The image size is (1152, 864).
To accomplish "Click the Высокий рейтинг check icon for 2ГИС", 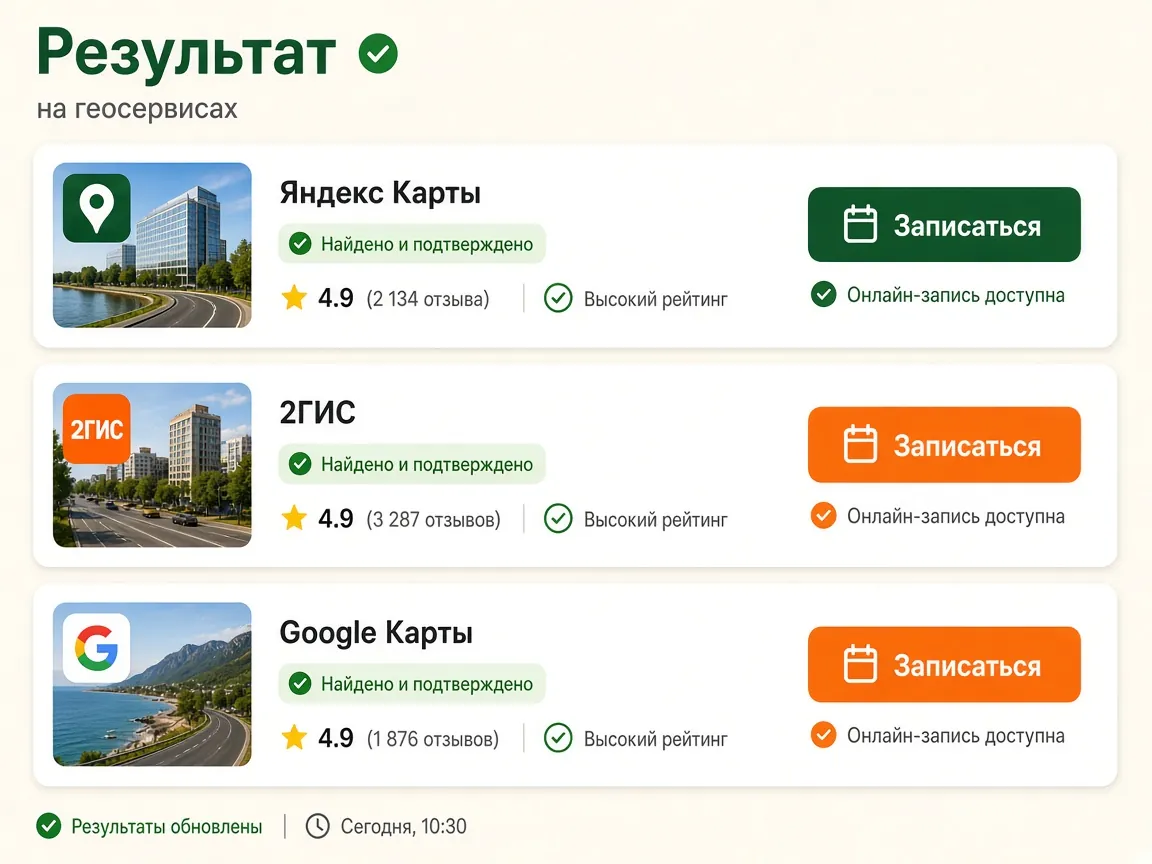I will (x=558, y=519).
